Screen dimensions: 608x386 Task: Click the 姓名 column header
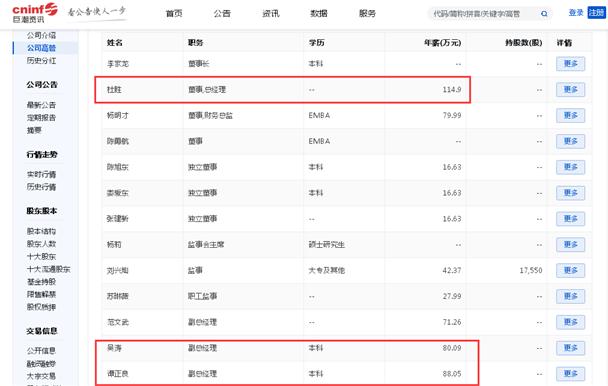115,43
